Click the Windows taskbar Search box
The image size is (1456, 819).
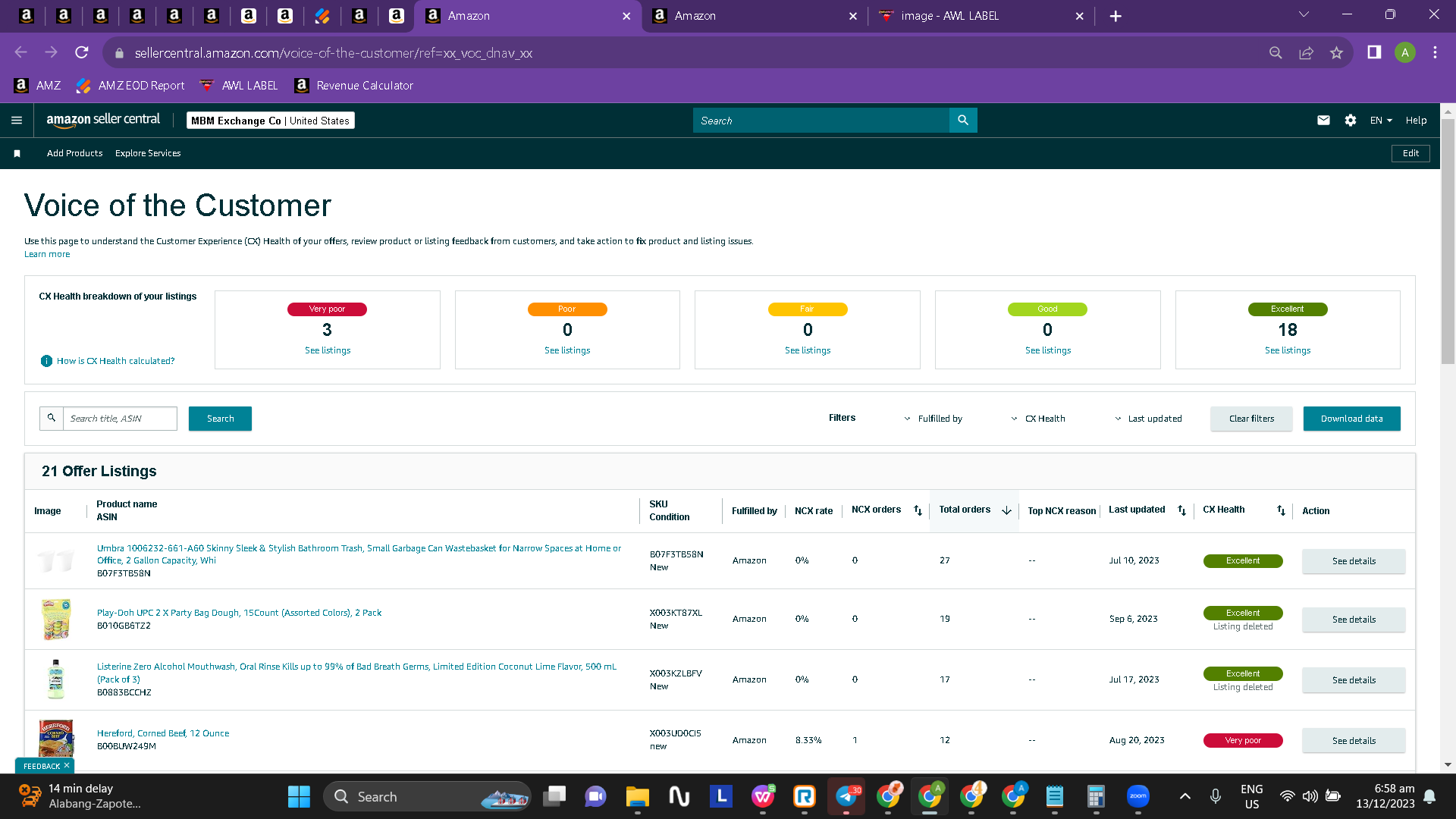click(427, 796)
